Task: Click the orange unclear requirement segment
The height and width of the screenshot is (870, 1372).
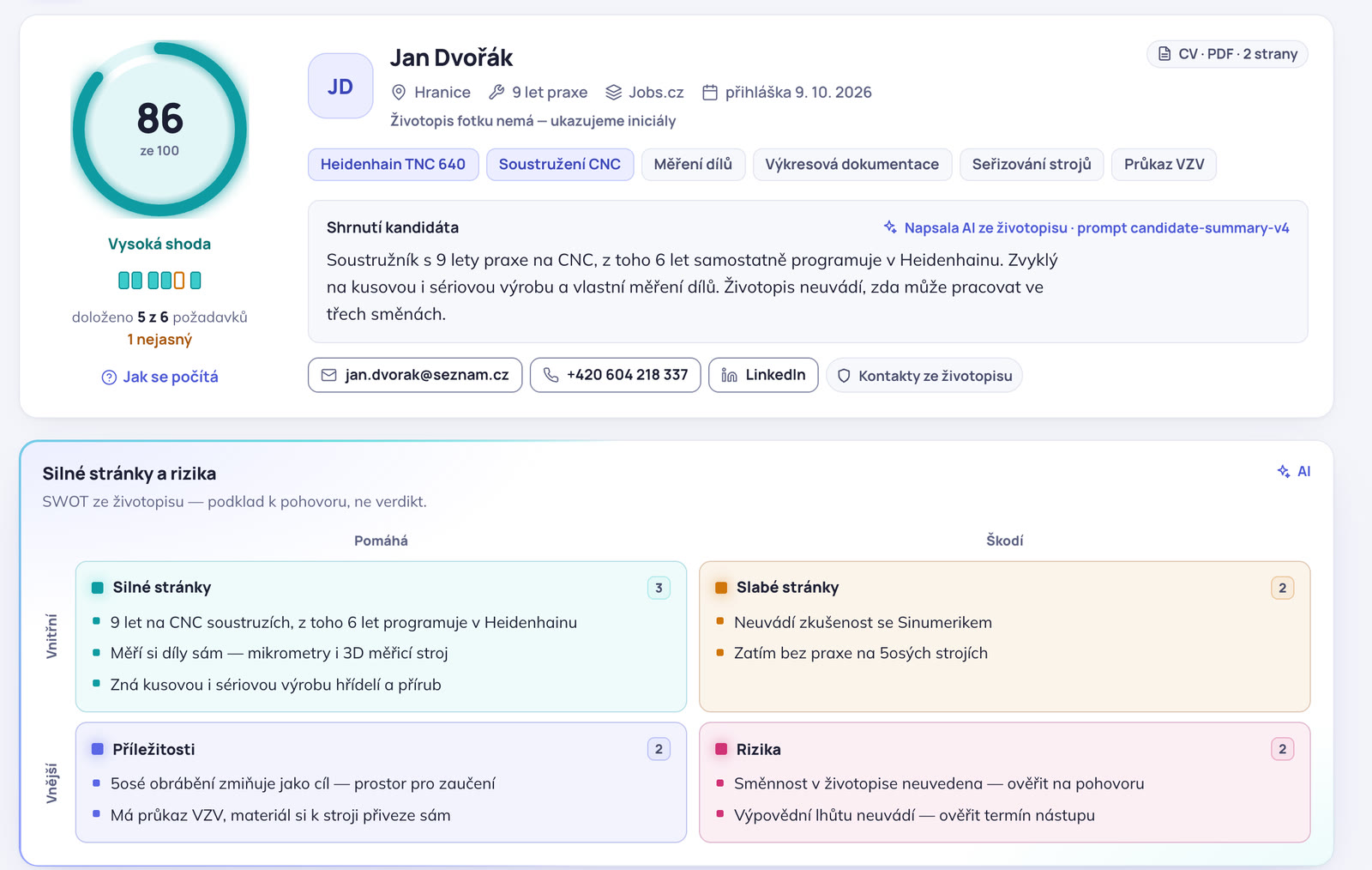Action: [179, 281]
